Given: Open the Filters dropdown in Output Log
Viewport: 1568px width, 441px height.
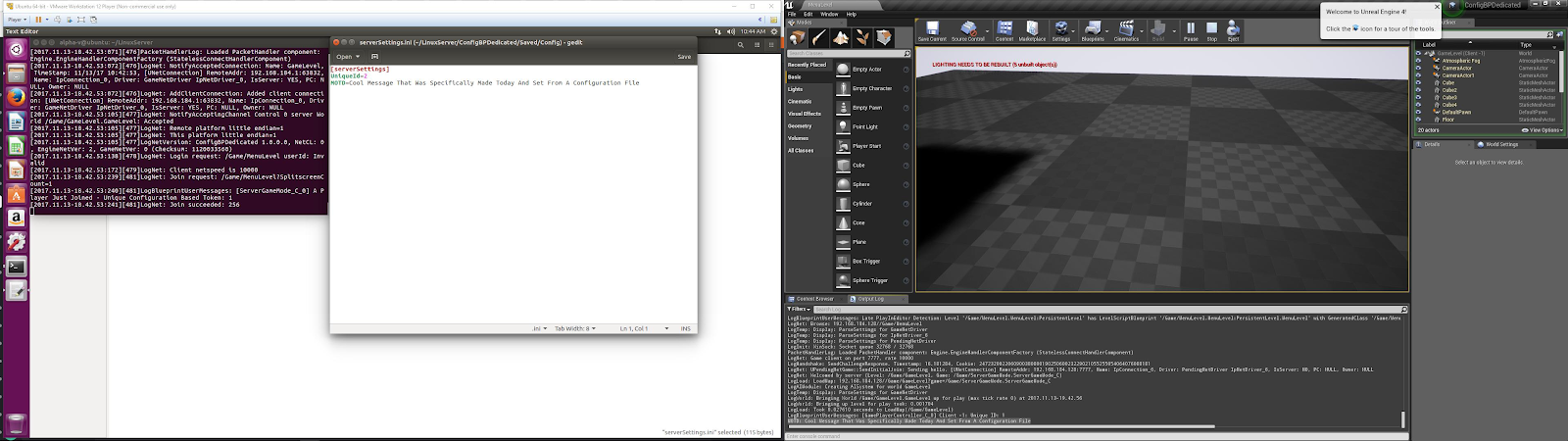Looking at the screenshot, I should [799, 309].
